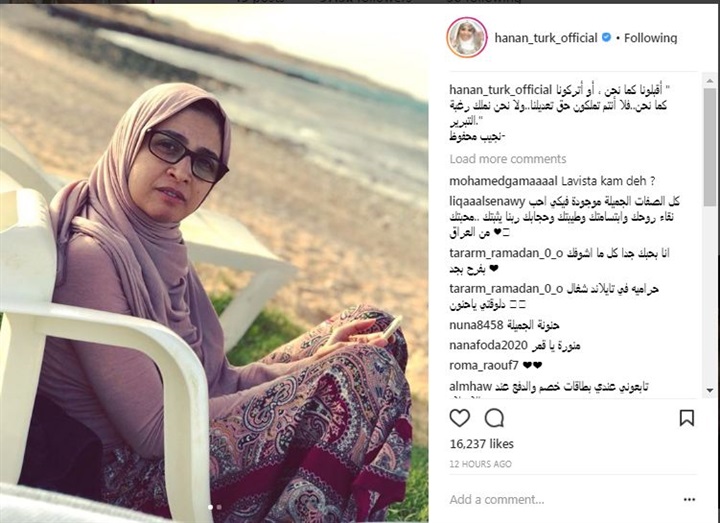Save post with bookmark icon
720x523 pixels.
[x=686, y=418]
